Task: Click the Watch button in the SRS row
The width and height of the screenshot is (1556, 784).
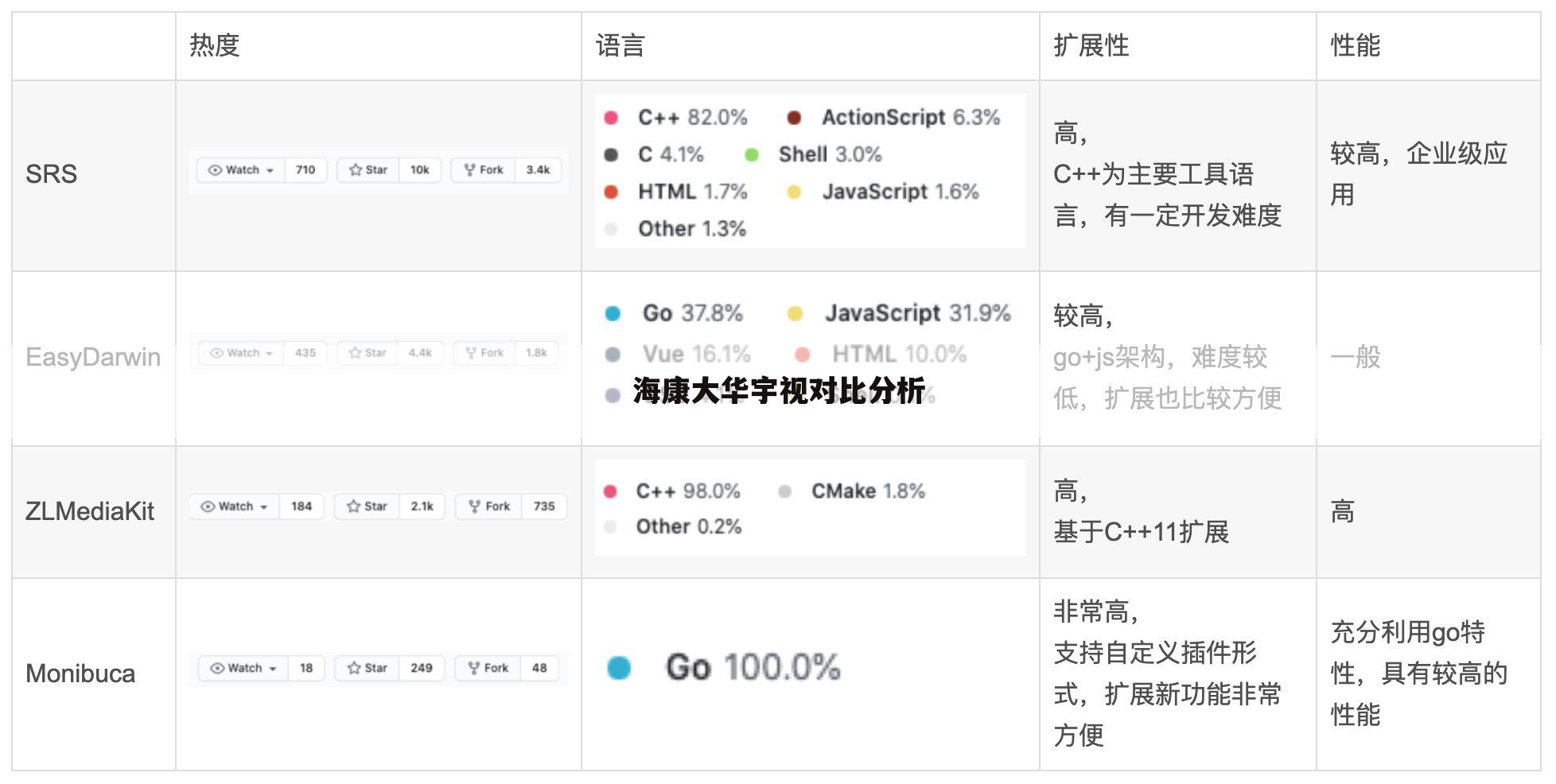Action: [x=241, y=170]
